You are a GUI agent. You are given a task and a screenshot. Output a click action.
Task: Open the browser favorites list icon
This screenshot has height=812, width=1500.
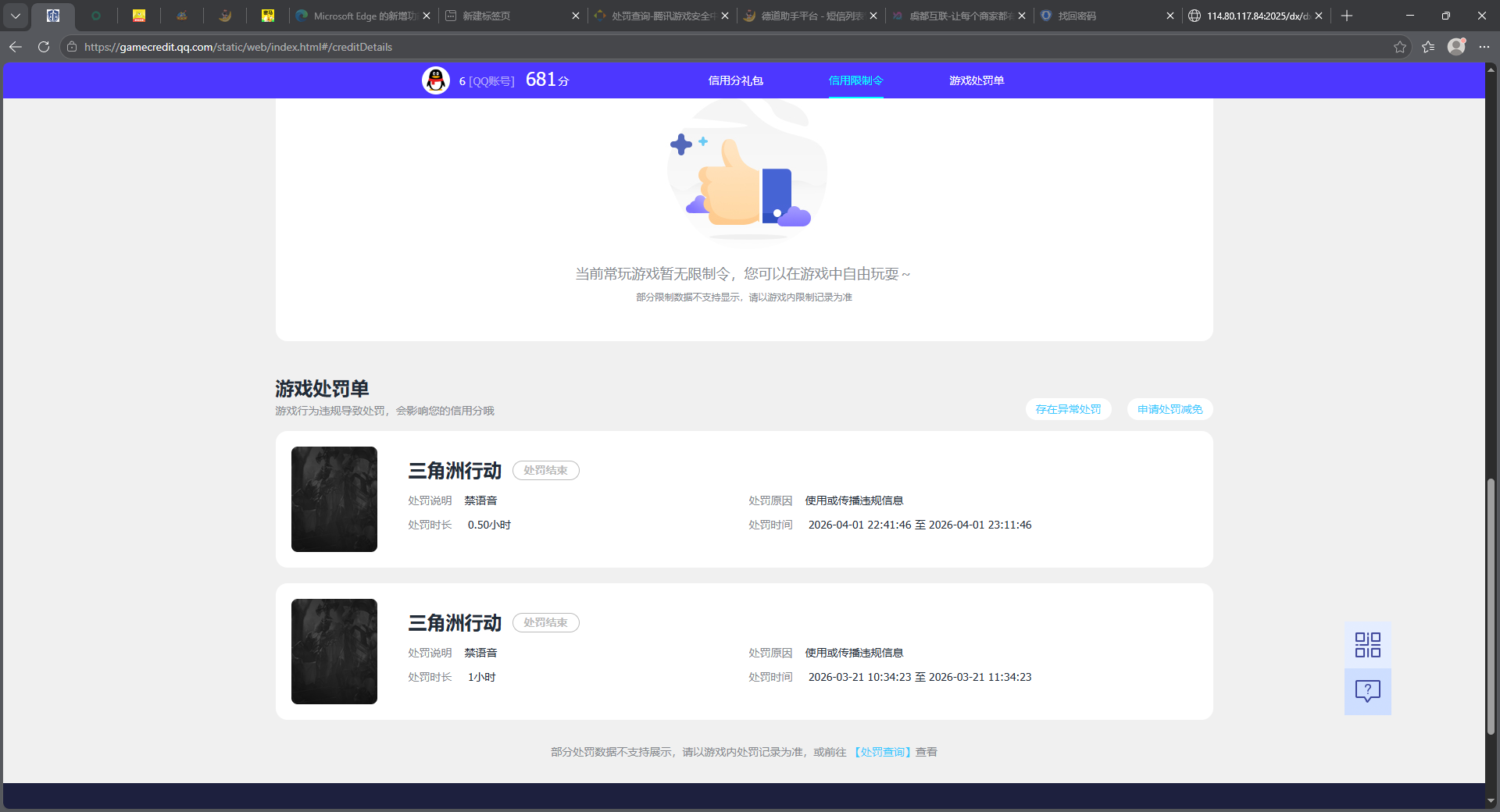[x=1428, y=47]
